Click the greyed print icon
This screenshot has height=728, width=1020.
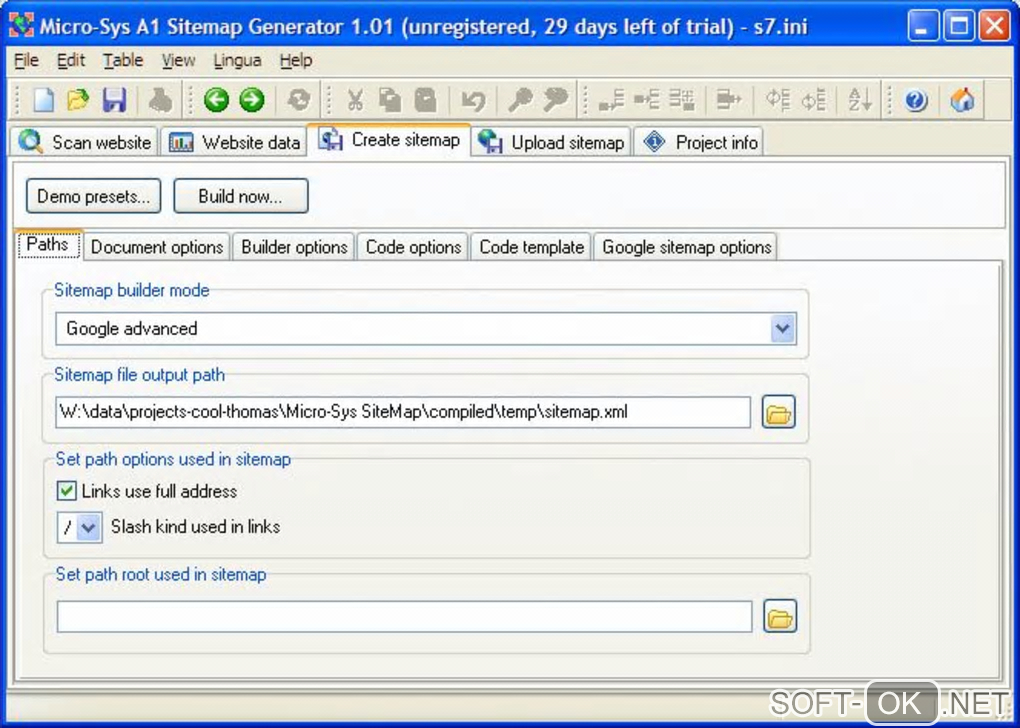point(160,100)
